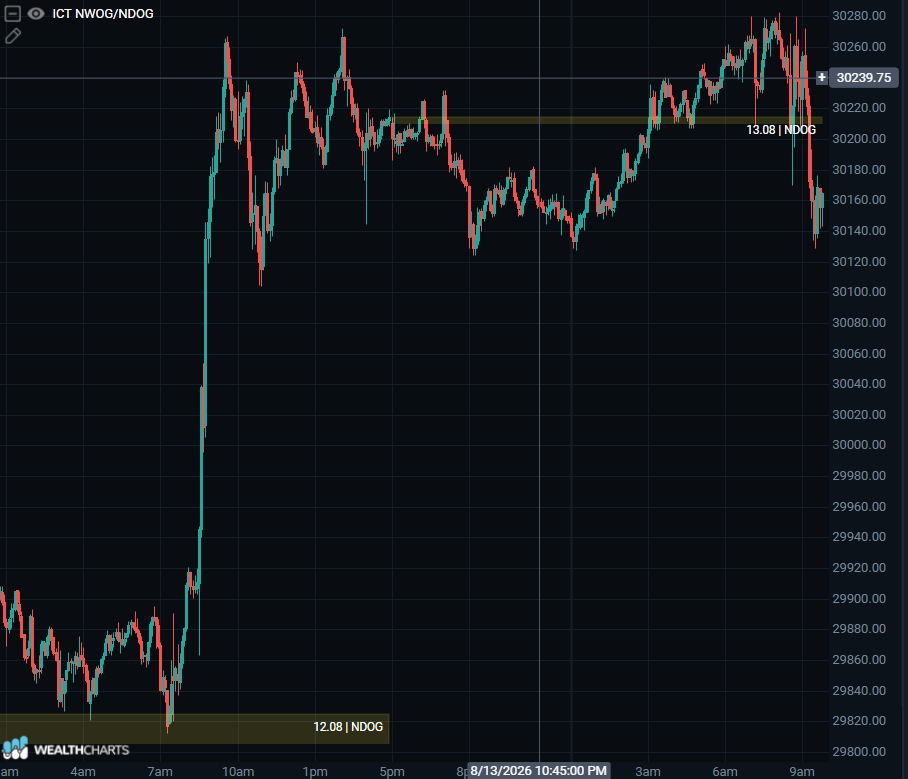This screenshot has height=779, width=908.
Task: Click the 1pm mark on time axis
Action: 315,771
